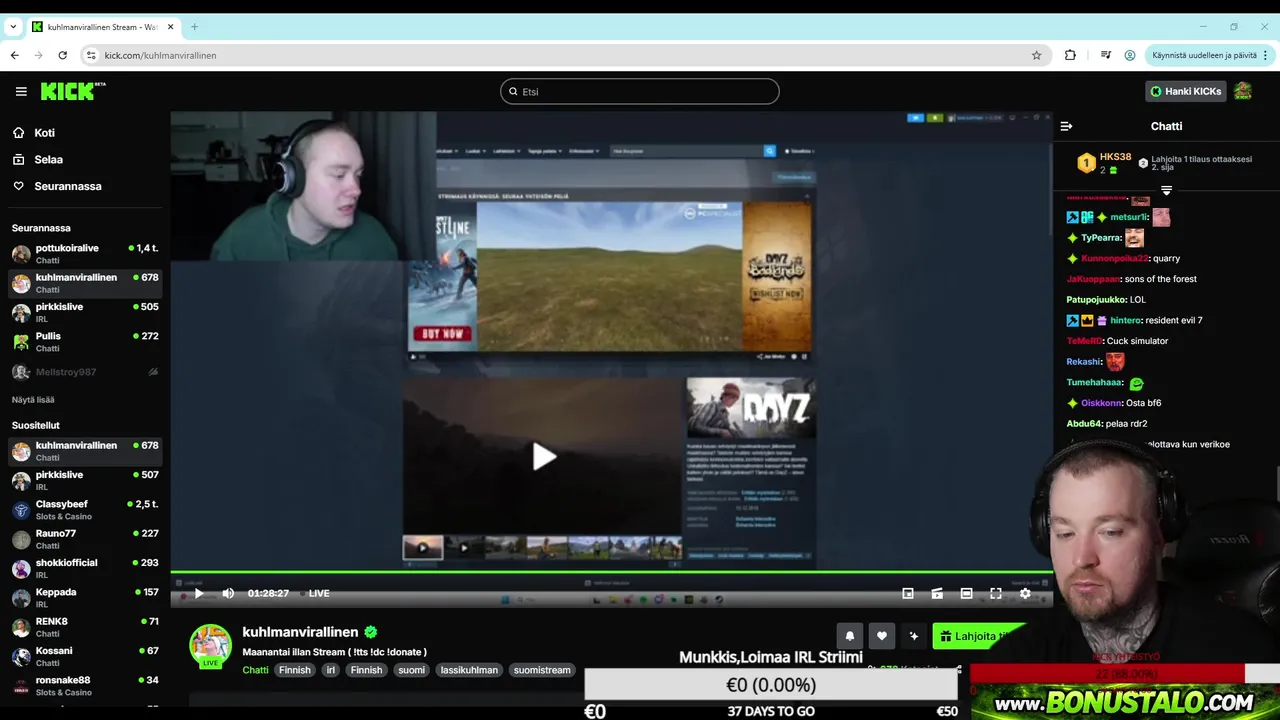Image resolution: width=1280 pixels, height=720 pixels.
Task: Click the green Lahjoita gift button
Action: (982, 635)
